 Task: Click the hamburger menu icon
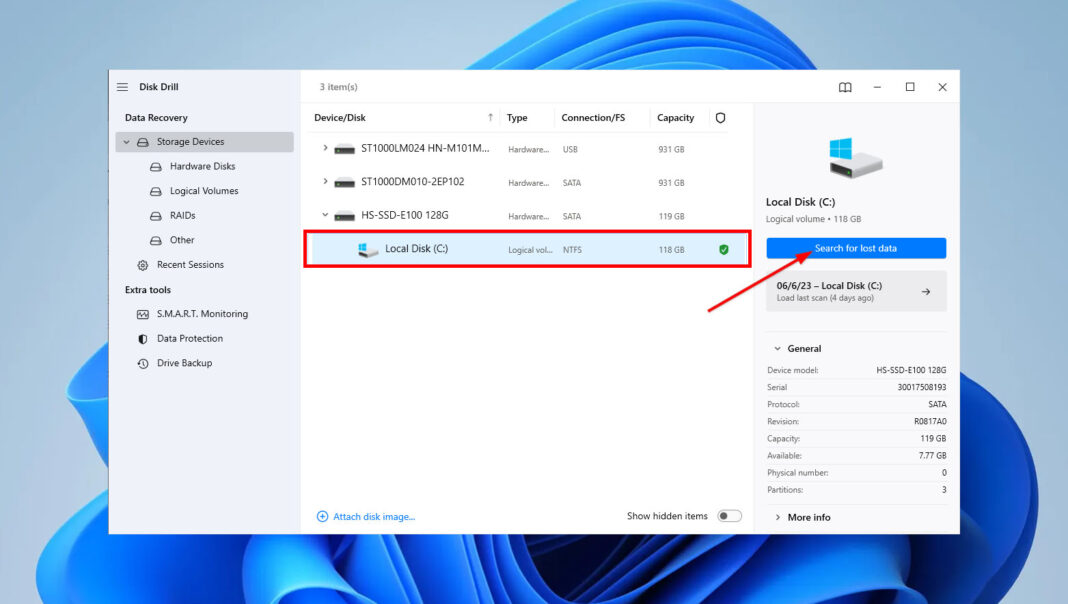click(122, 87)
